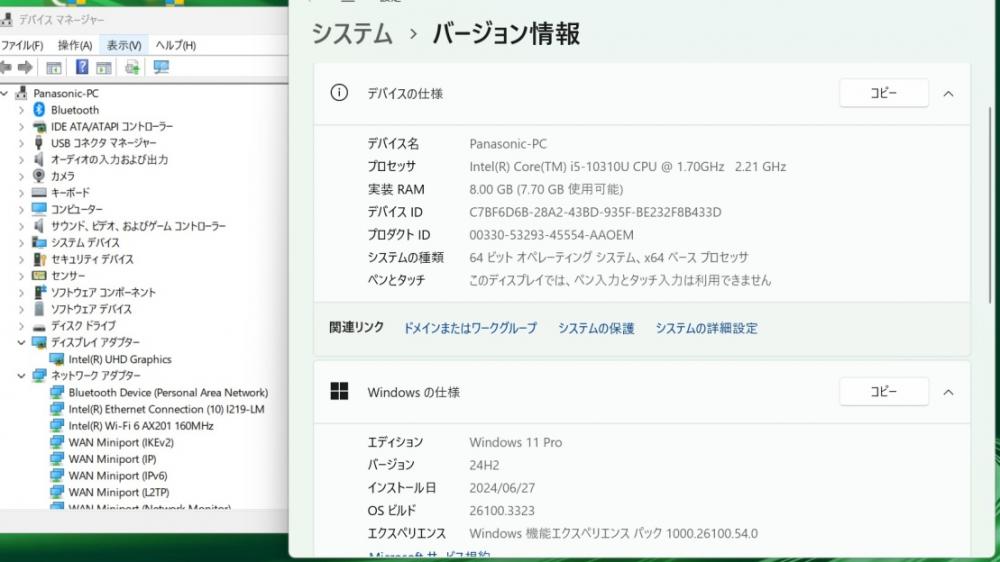Open the ファイル(F) menu
This screenshot has width=1000, height=562.
coord(22,45)
